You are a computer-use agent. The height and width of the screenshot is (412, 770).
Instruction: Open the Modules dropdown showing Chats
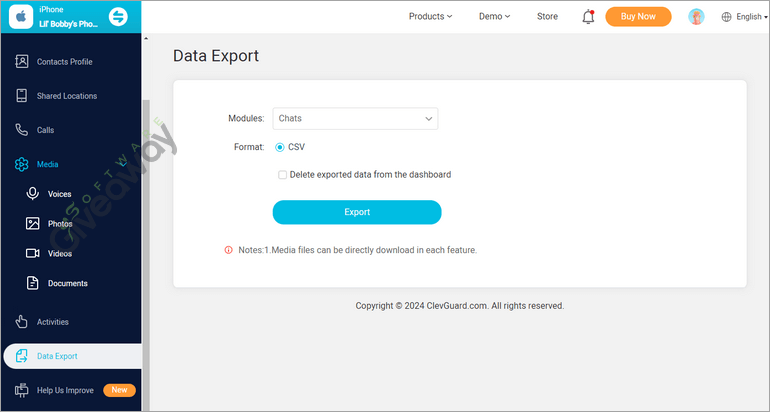tap(355, 119)
